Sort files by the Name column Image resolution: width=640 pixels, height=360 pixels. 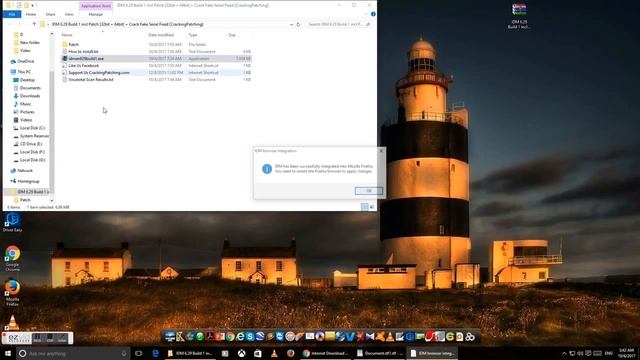[x=67, y=35]
